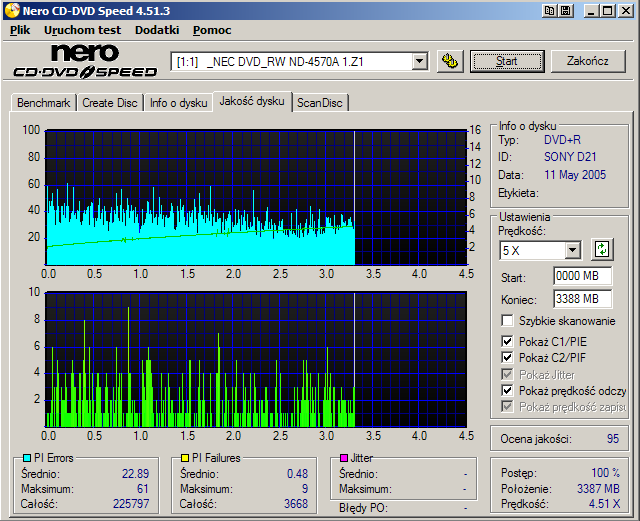Viewport: 640px width, 521px height.
Task: Click the PI Failures lower graph area
Action: (256, 360)
